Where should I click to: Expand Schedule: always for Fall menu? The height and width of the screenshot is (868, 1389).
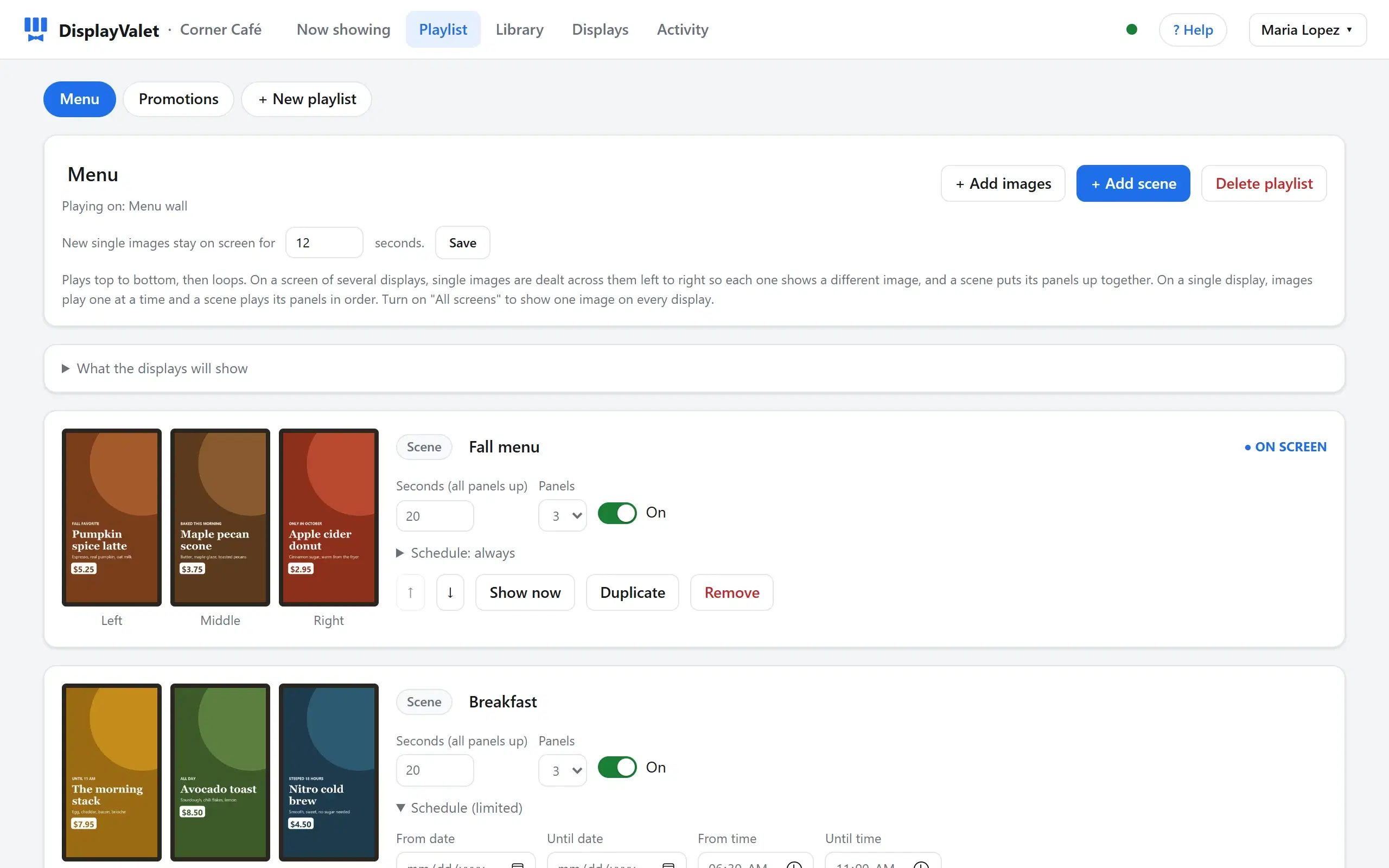pos(456,553)
